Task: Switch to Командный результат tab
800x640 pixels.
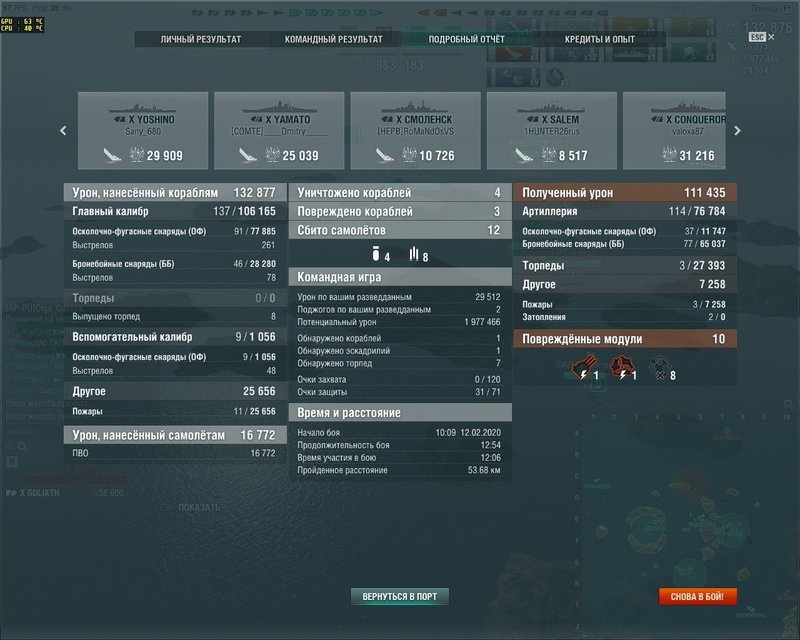Action: [x=334, y=39]
